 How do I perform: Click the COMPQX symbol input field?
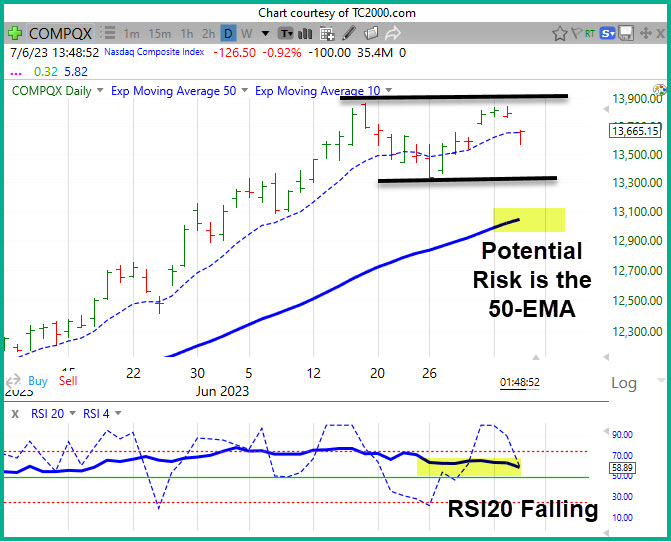click(x=60, y=33)
